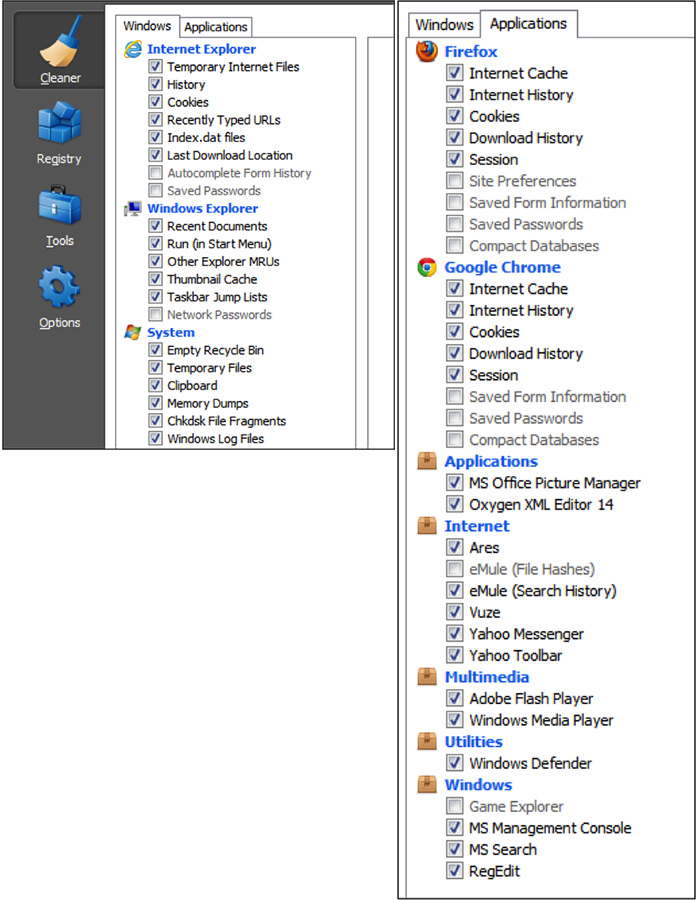Open the Cleaner section broom icon
The image size is (700, 900).
click(60, 41)
